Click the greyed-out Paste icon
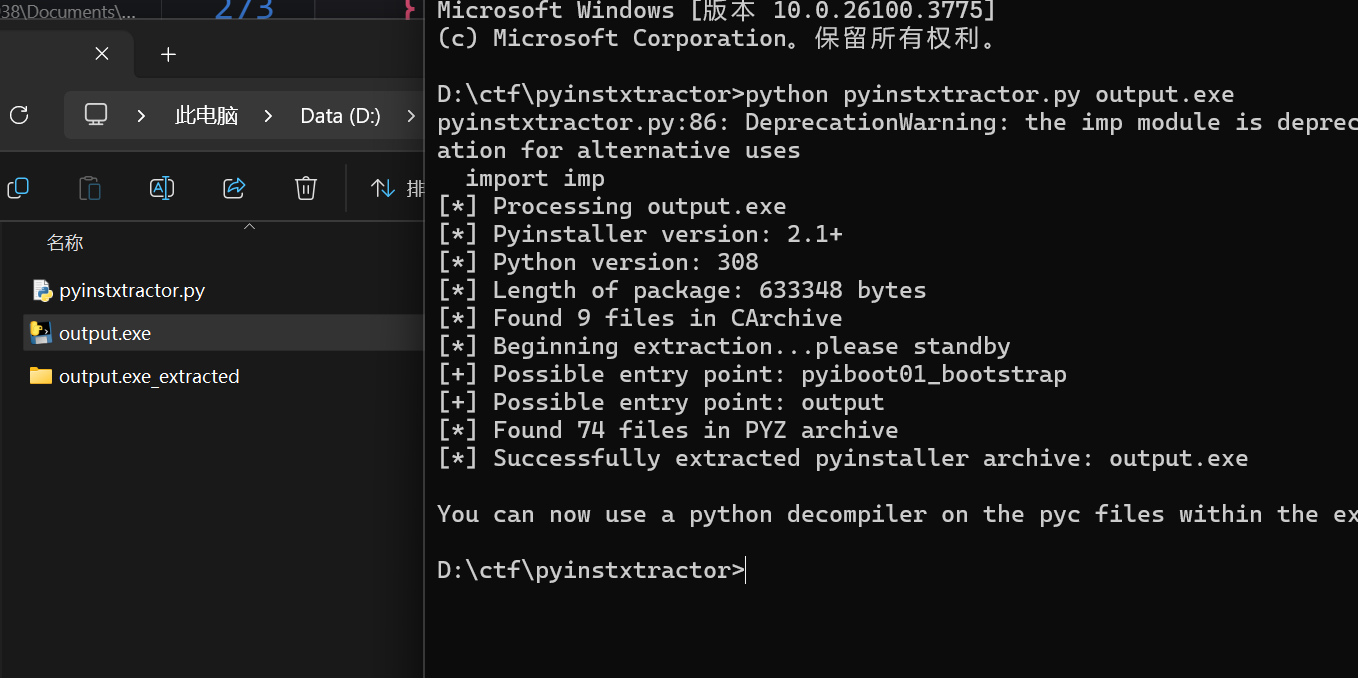The width and height of the screenshot is (1358, 678). point(90,187)
